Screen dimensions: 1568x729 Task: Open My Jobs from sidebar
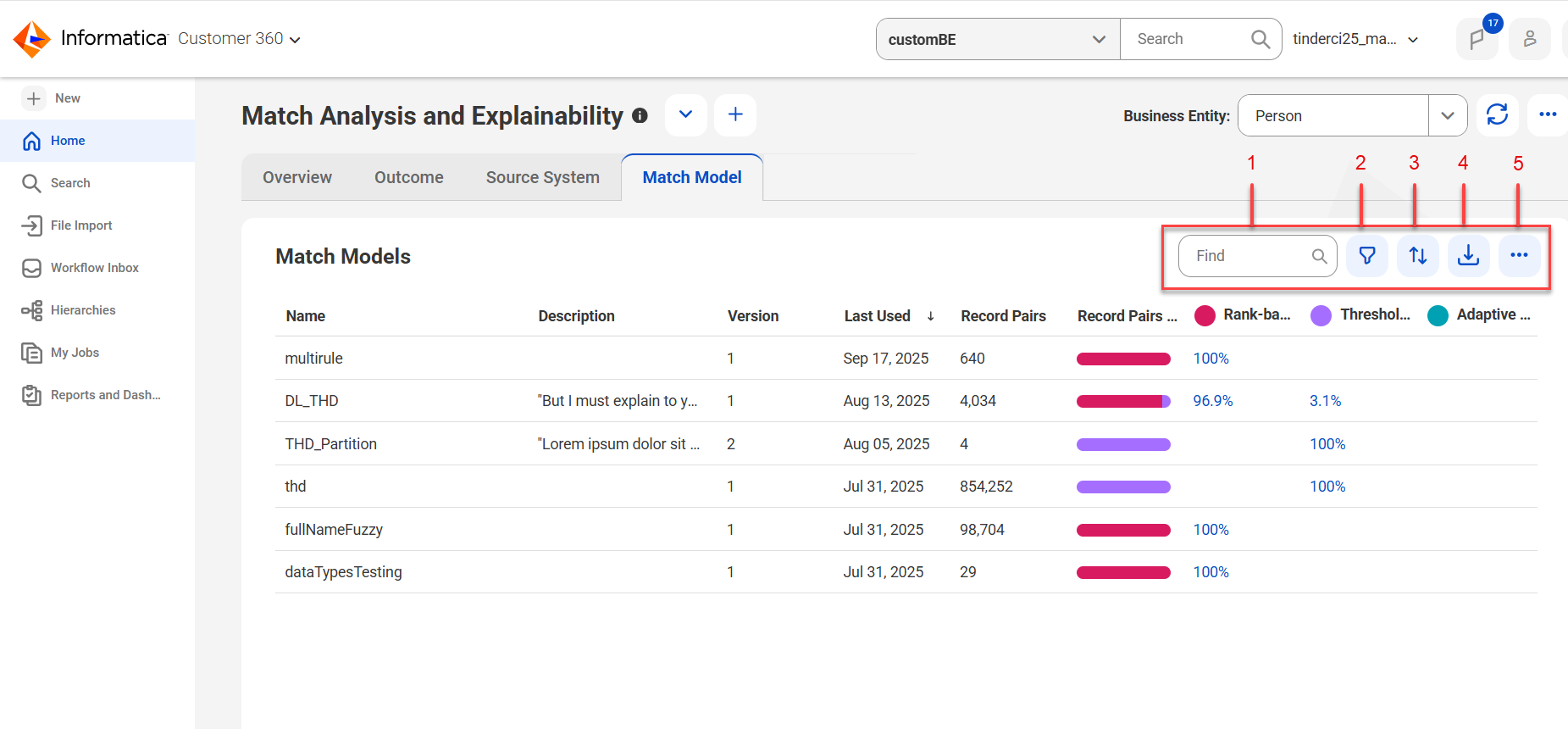click(97, 353)
